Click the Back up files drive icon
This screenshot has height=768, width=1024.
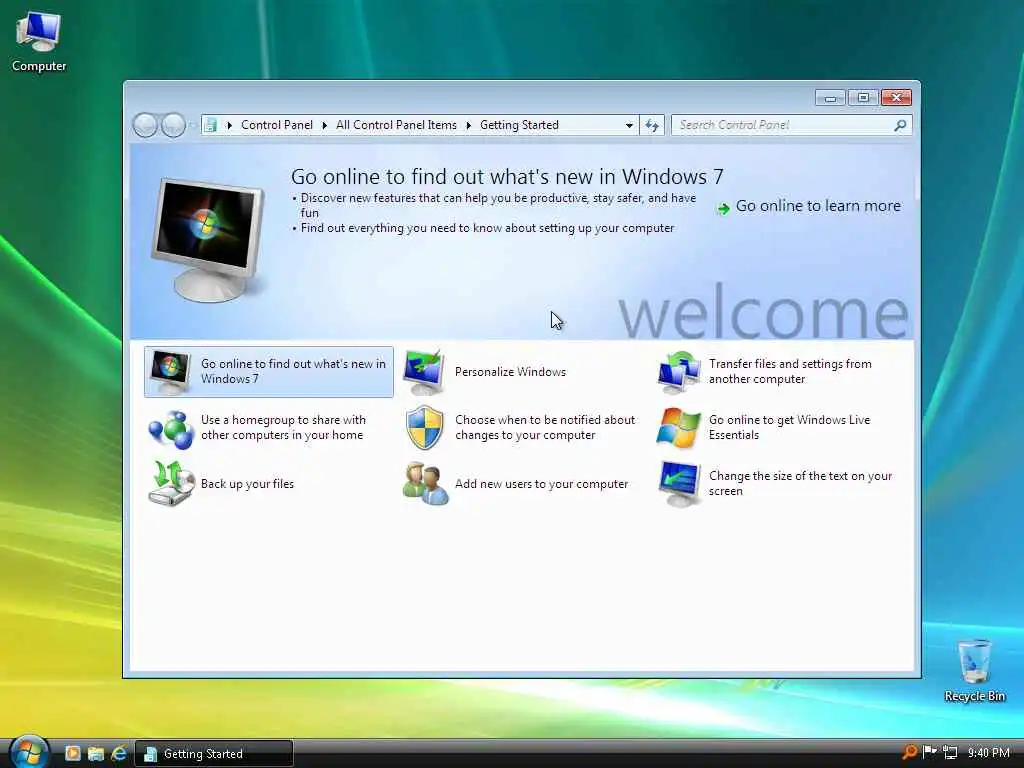tap(171, 484)
